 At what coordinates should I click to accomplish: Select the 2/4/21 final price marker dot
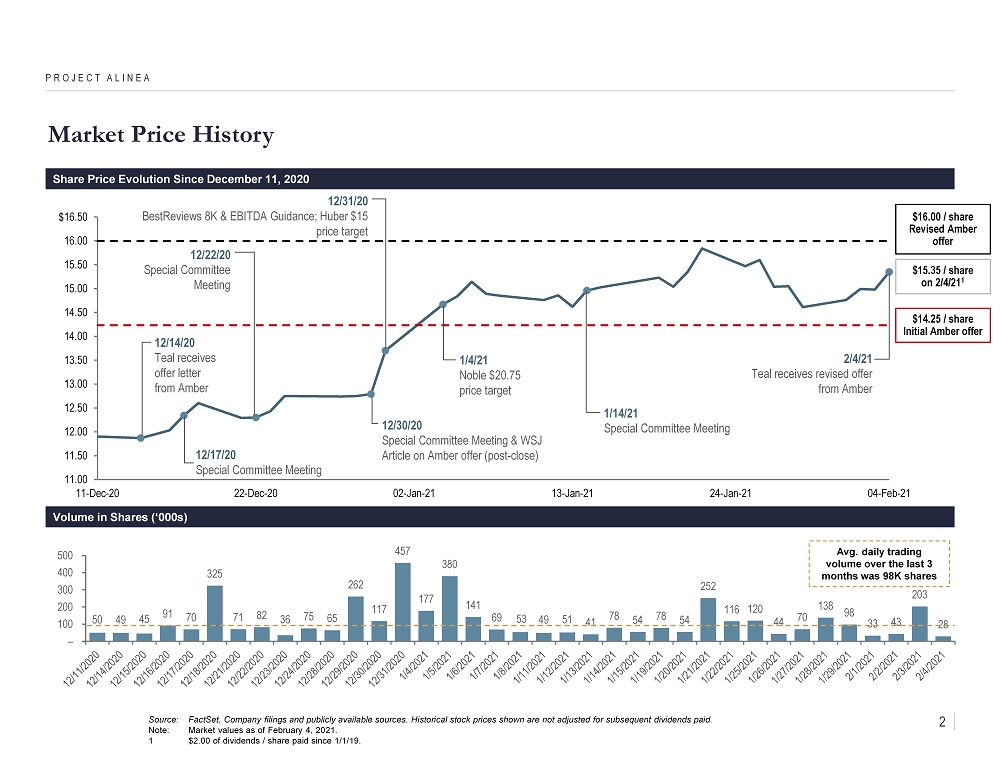point(889,272)
